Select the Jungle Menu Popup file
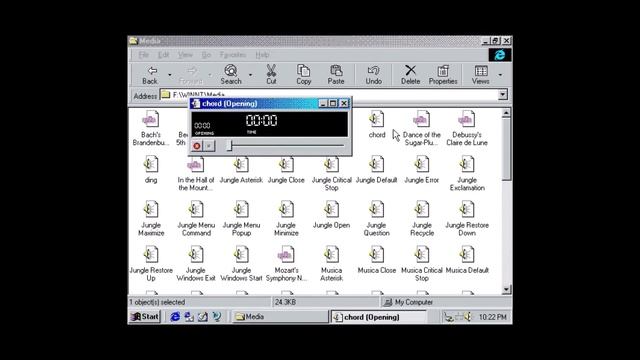Viewport: 640px width, 360px height. click(241, 218)
